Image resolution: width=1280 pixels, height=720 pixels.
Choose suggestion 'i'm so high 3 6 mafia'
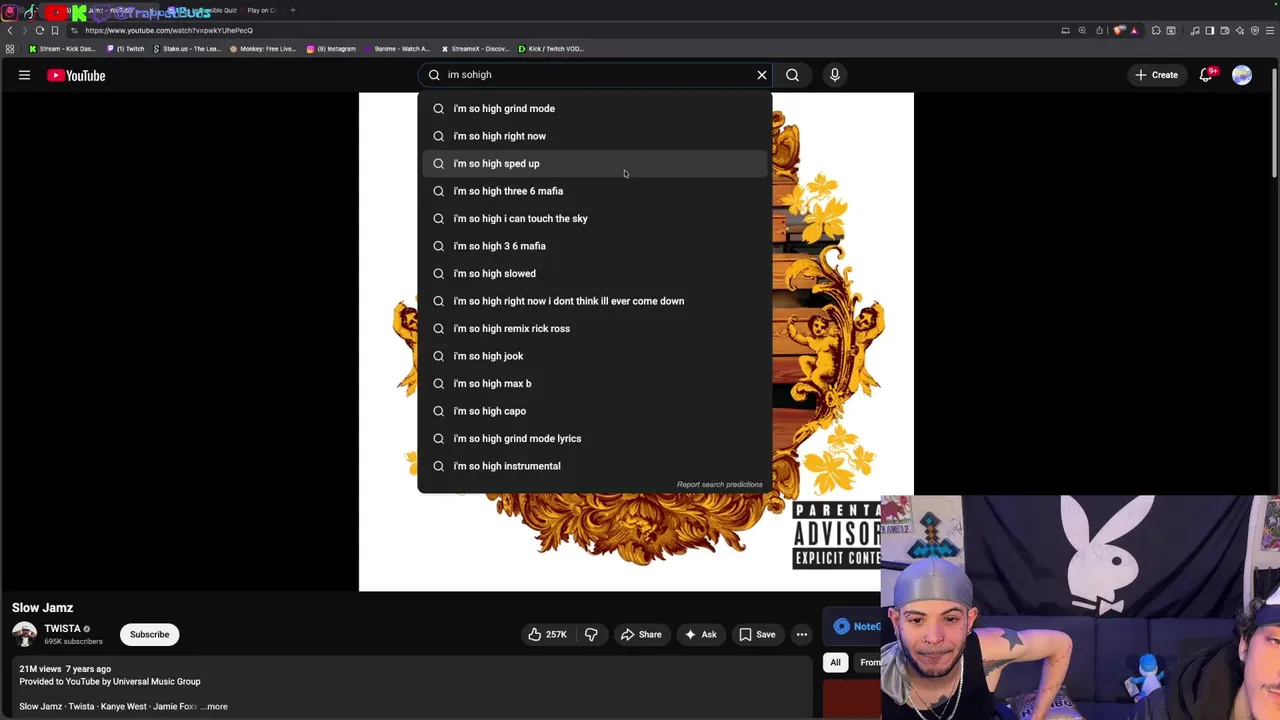click(x=595, y=246)
